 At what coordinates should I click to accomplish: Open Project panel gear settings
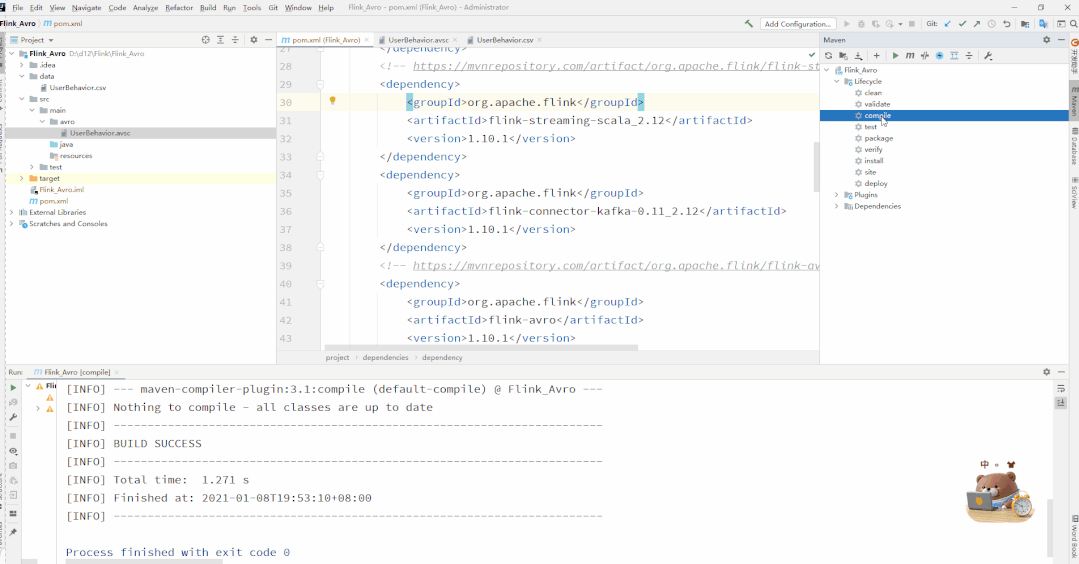coord(253,40)
